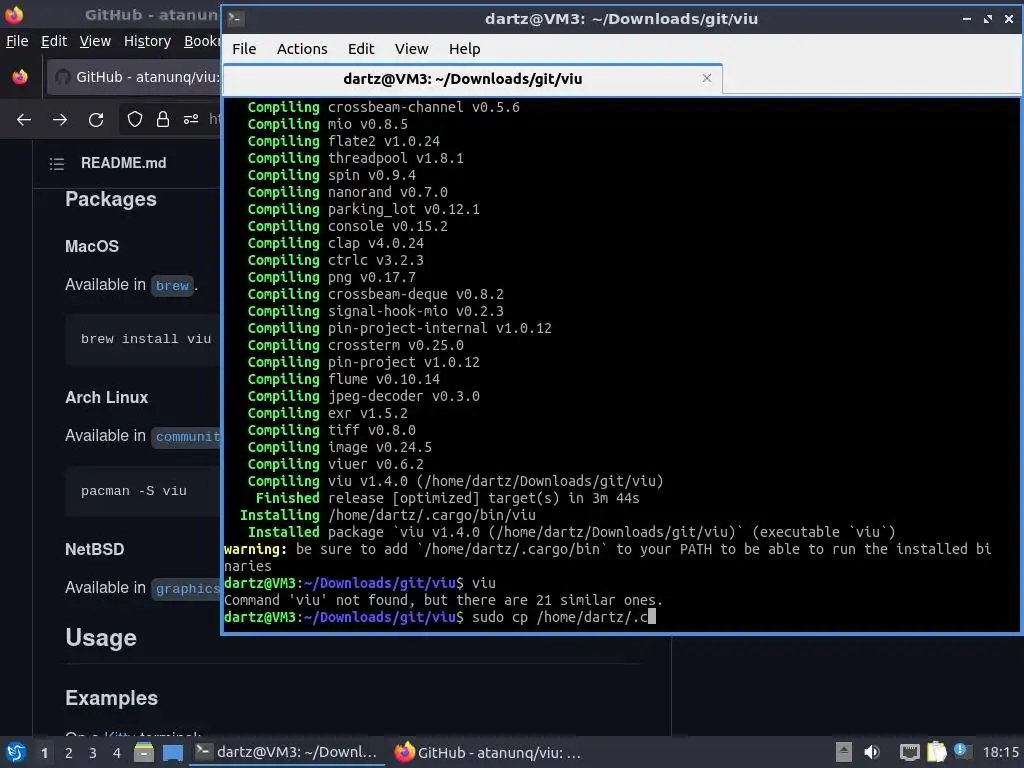Open Firefox tracking protection shield

tap(135, 119)
